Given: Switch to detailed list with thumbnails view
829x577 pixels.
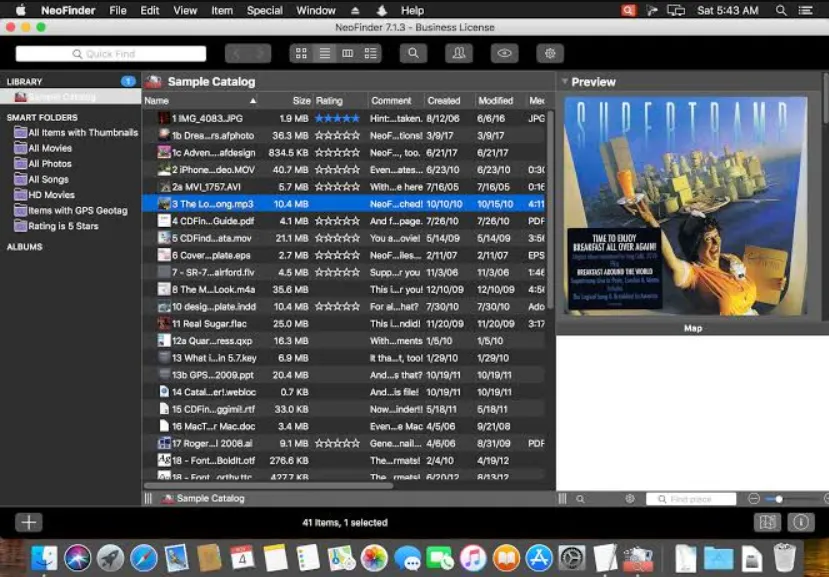Looking at the screenshot, I should point(370,53).
